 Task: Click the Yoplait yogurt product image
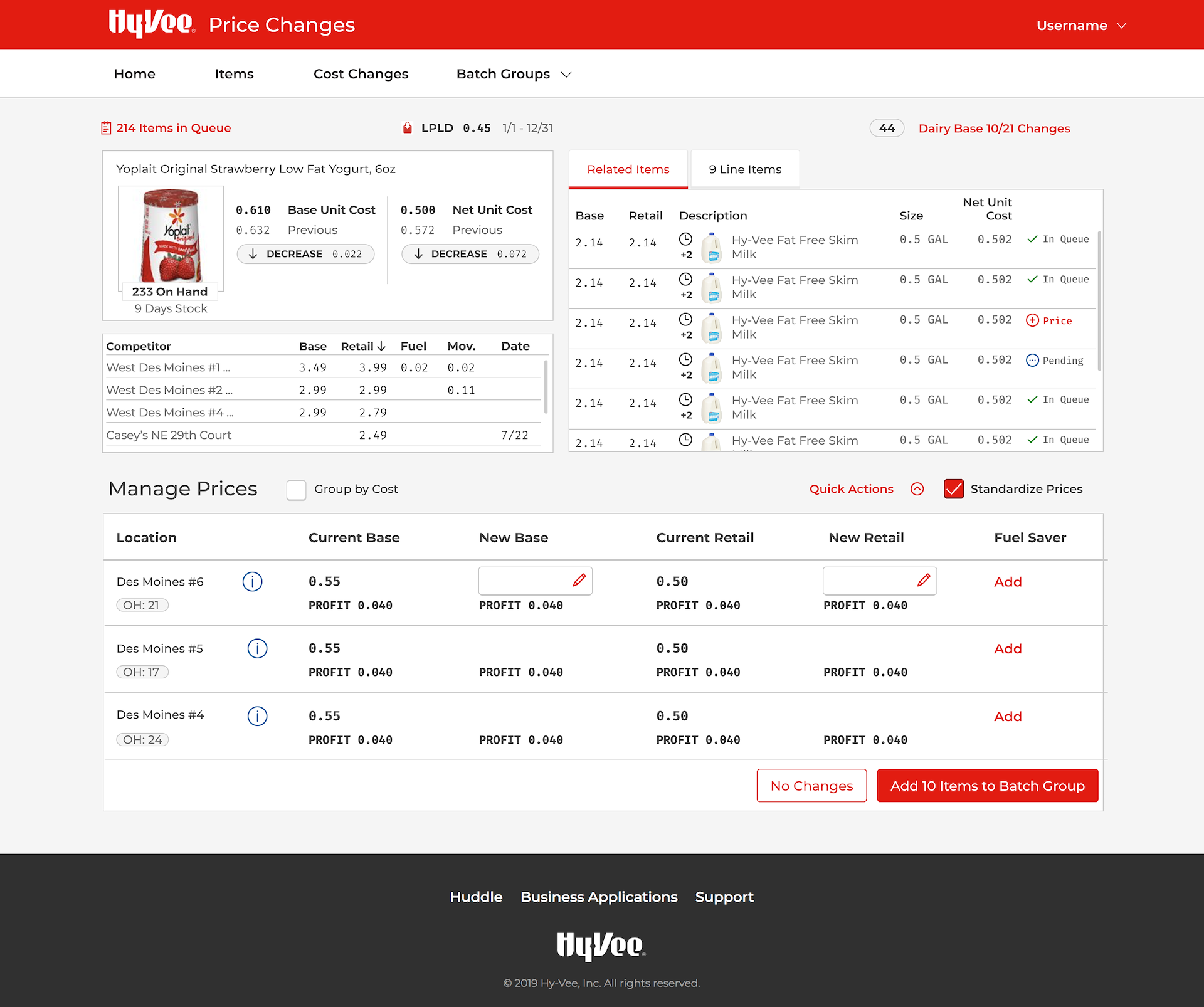click(x=171, y=236)
